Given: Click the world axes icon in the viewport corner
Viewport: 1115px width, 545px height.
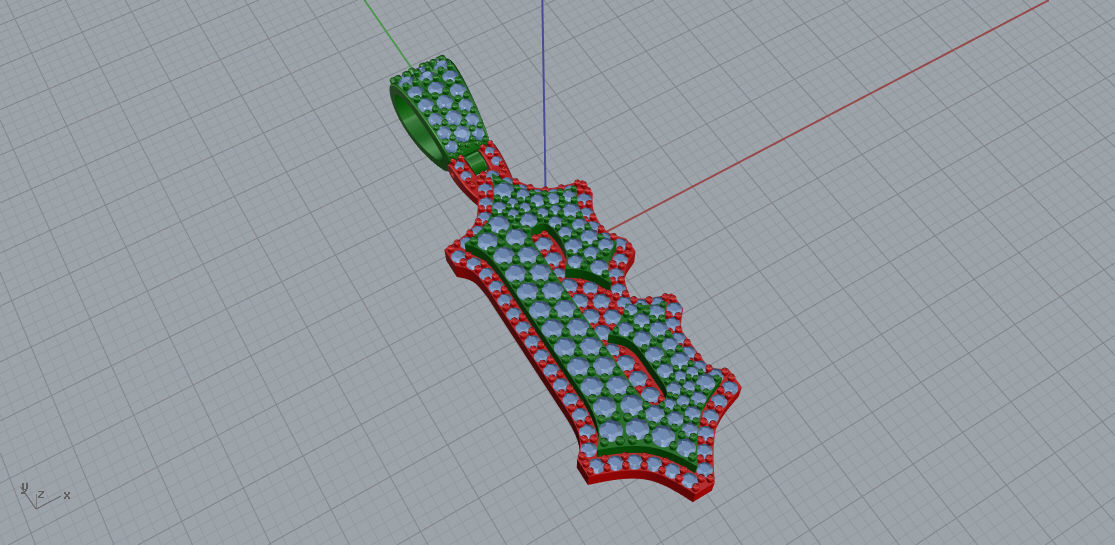Looking at the screenshot, I should [x=44, y=495].
